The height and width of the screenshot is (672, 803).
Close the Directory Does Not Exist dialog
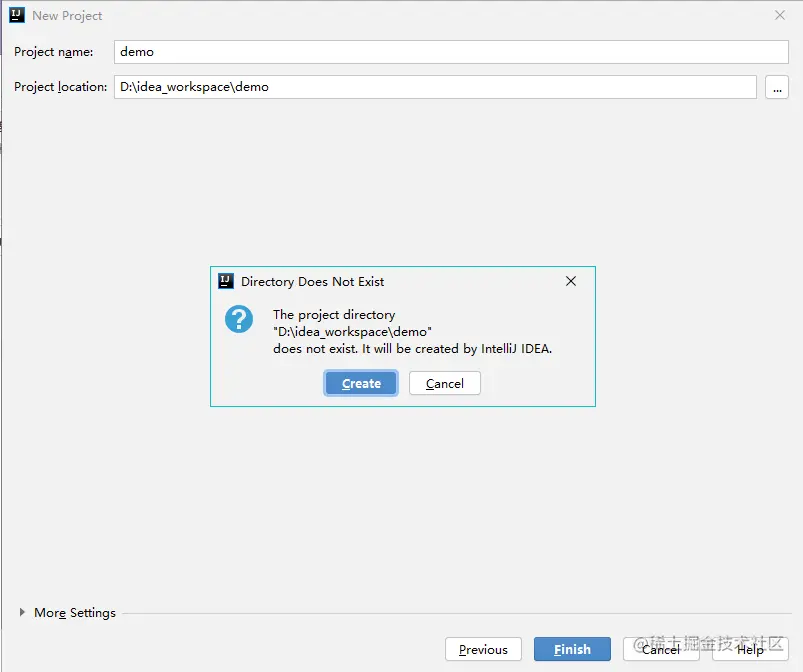tap(571, 281)
